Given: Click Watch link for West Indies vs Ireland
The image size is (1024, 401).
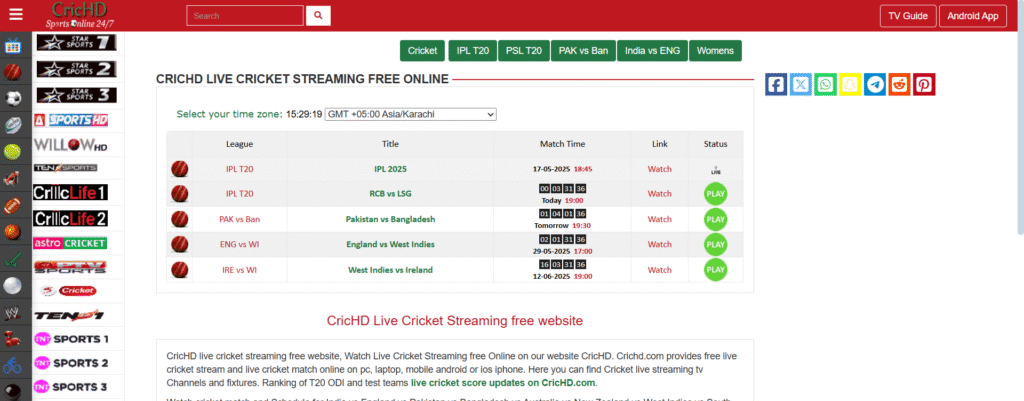Looking at the screenshot, I should click(660, 270).
